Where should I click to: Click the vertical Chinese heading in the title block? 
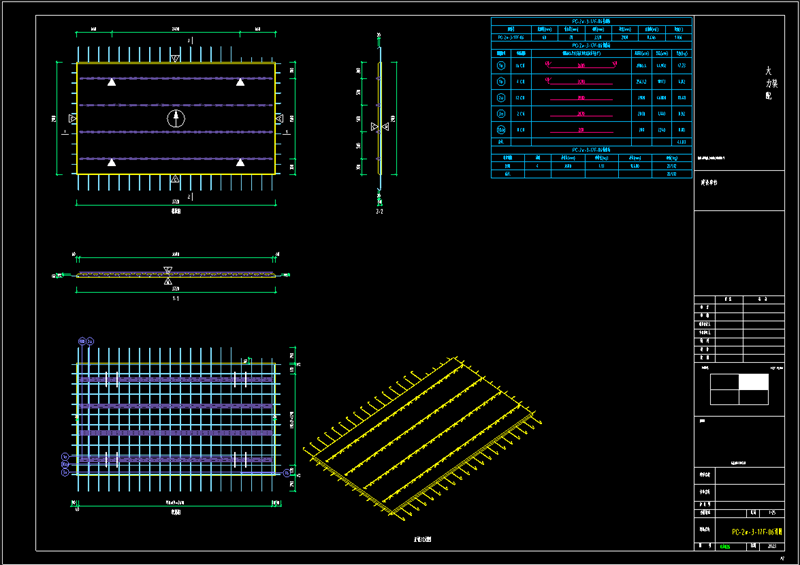pyautogui.click(x=770, y=83)
